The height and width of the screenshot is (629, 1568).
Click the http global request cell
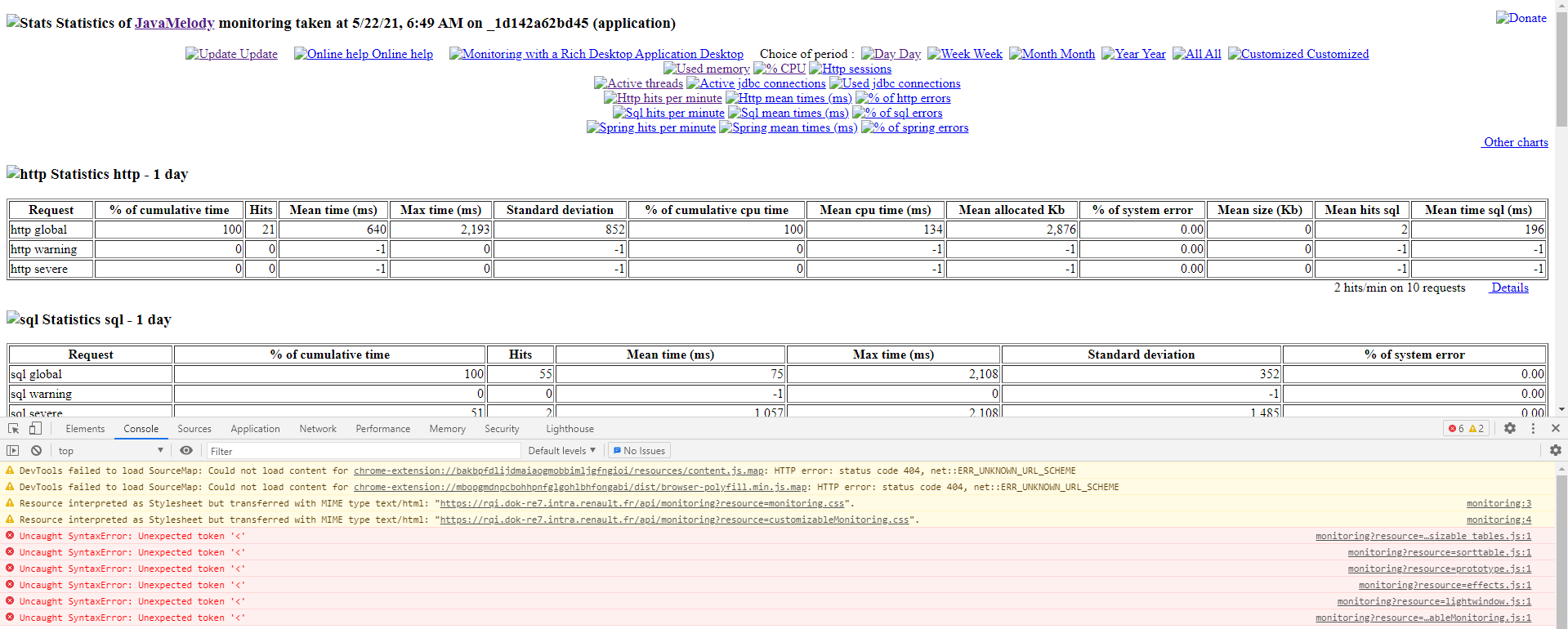coord(51,230)
